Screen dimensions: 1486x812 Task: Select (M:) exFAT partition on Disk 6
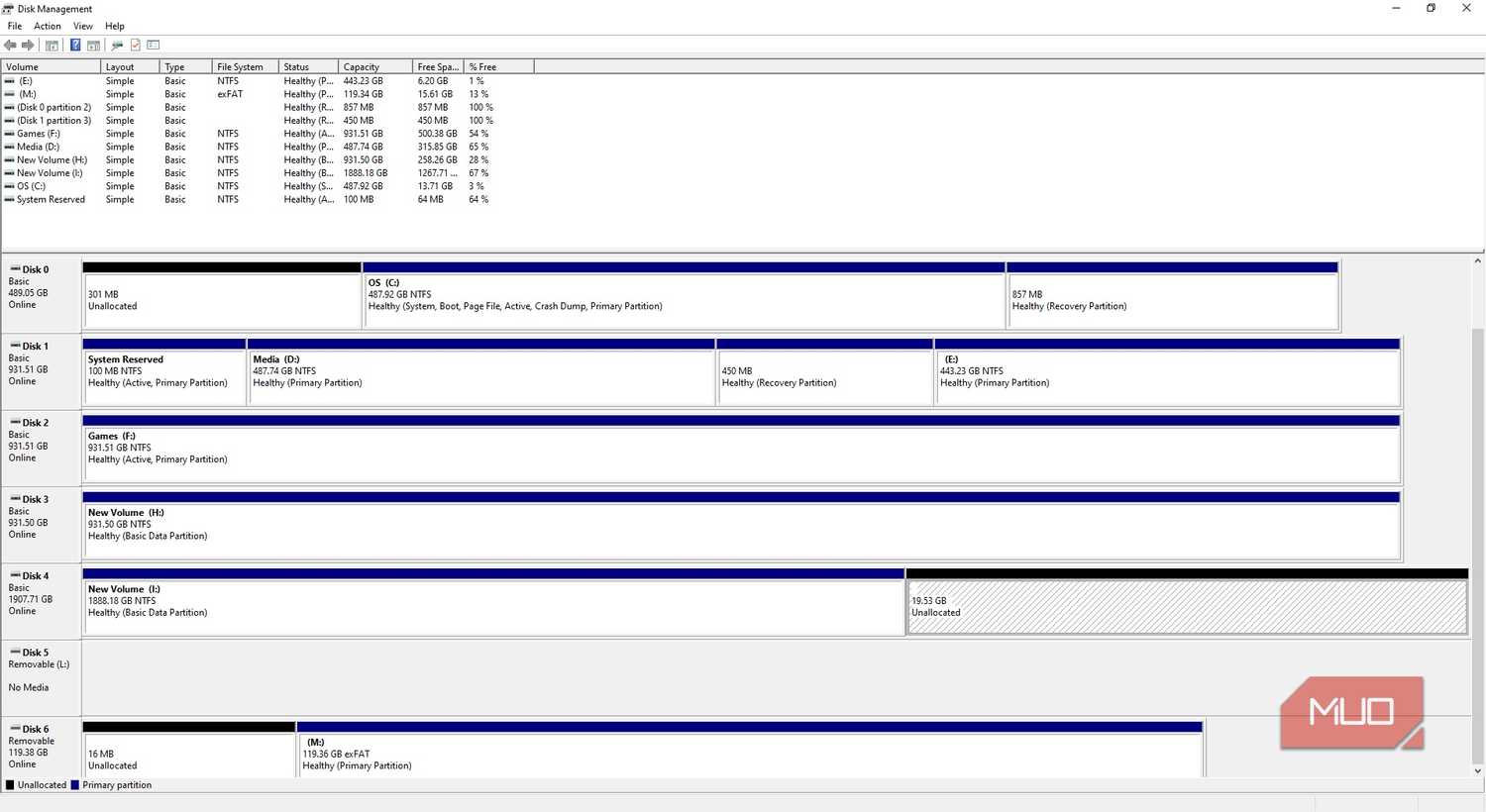tap(750, 750)
